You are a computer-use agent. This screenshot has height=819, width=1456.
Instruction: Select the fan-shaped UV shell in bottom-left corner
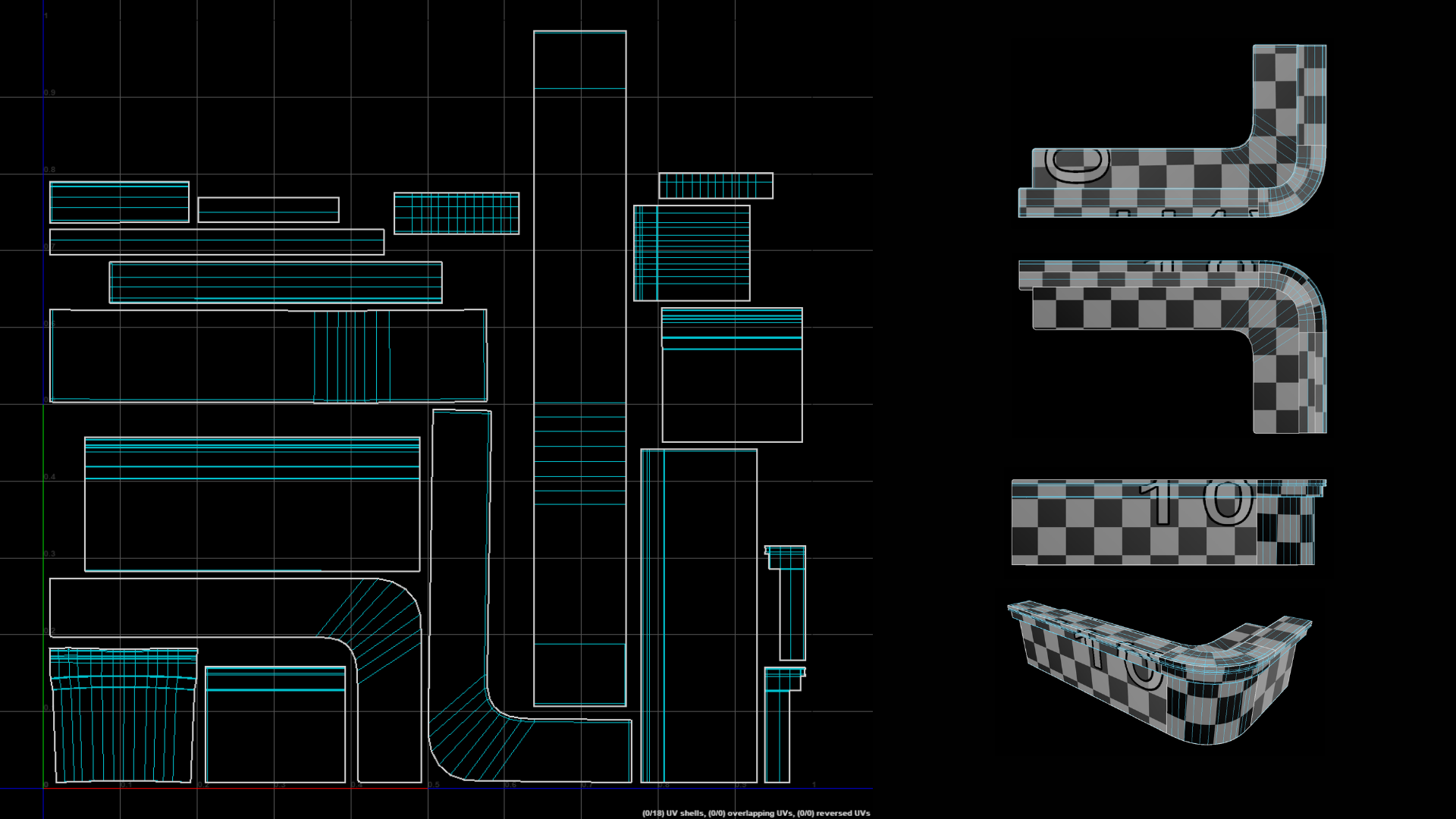(x=124, y=715)
